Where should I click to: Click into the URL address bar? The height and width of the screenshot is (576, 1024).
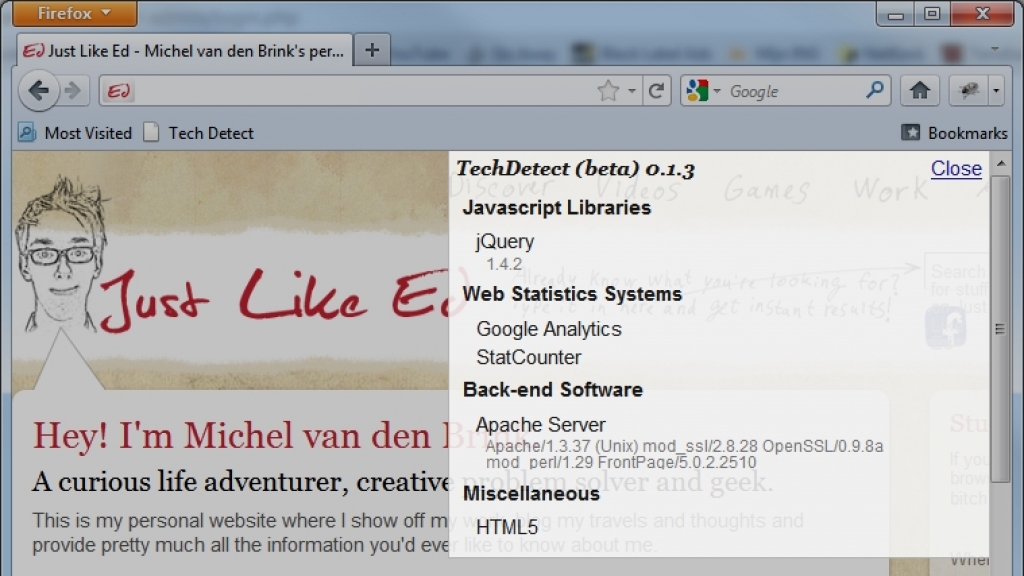coord(364,91)
